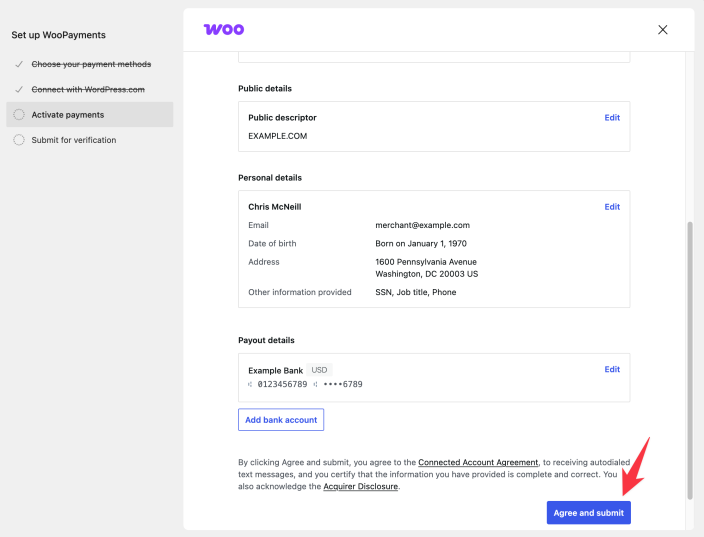This screenshot has height=537, width=704.
Task: Open the Connected Account Agreement link
Action: click(478, 462)
